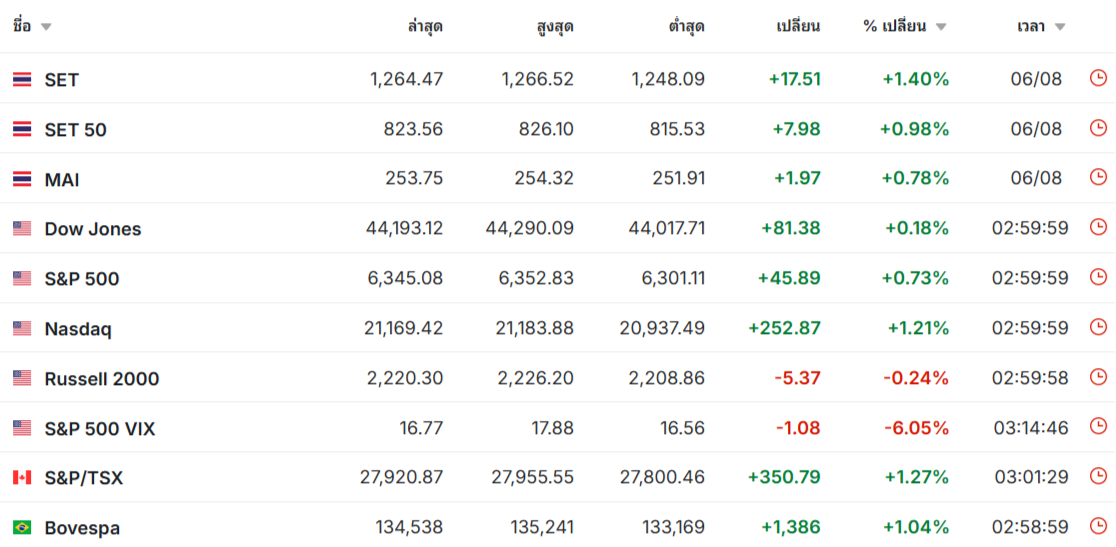Open the Nasdaq index page
Image resolution: width=1116 pixels, height=547 pixels.
78,329
